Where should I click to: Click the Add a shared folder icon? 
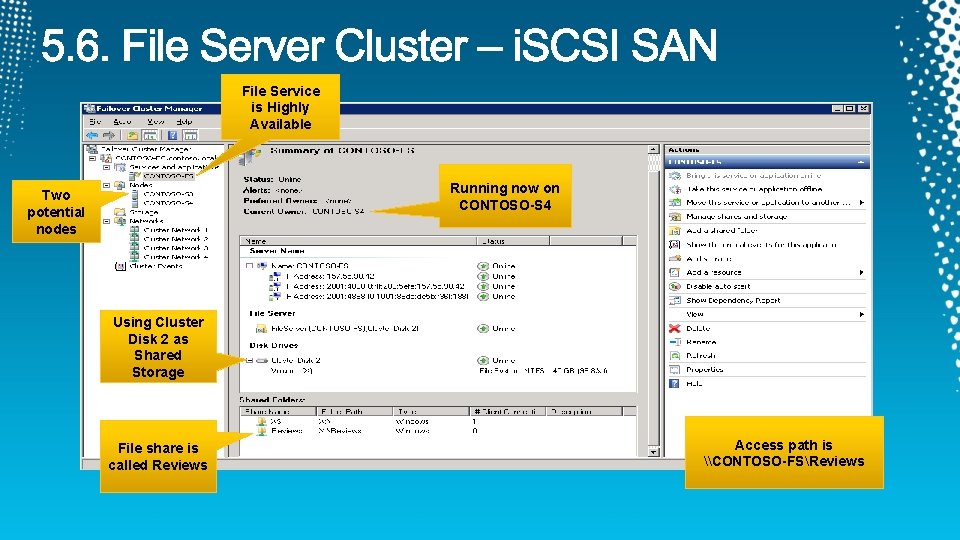click(675, 231)
